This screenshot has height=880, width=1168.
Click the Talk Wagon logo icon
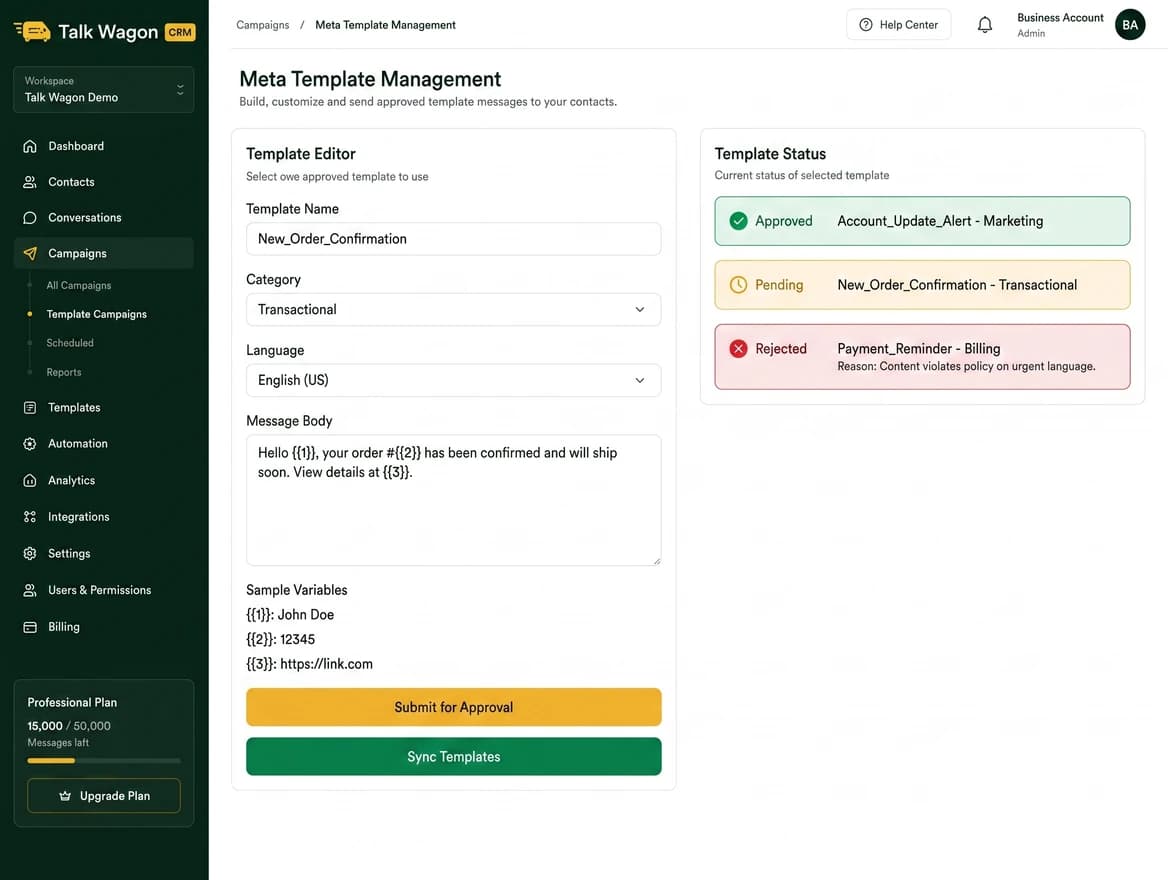(32, 31)
